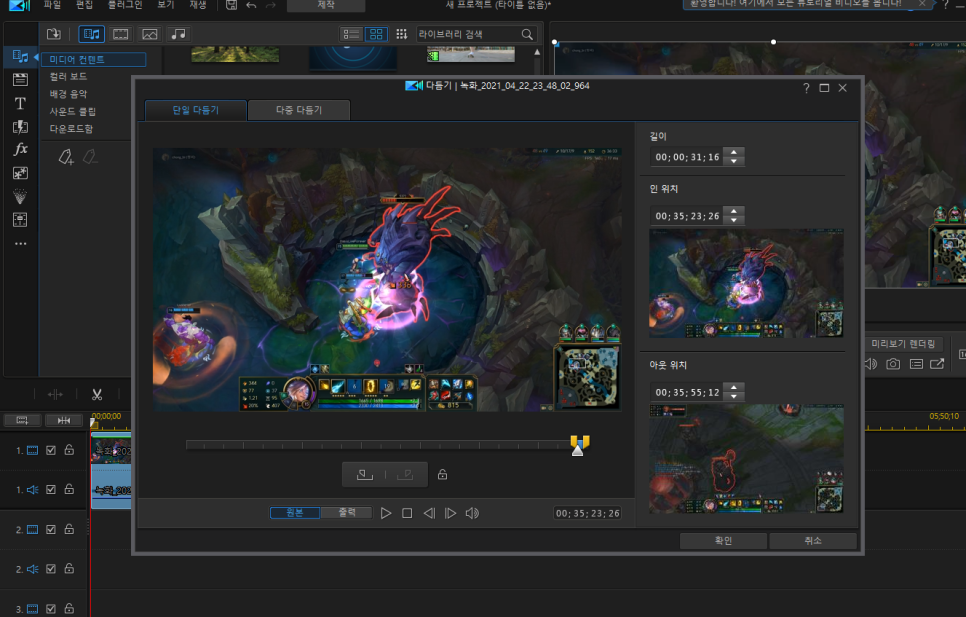966x617 pixels.
Task: Lock audio track 1
Action: coord(69,490)
